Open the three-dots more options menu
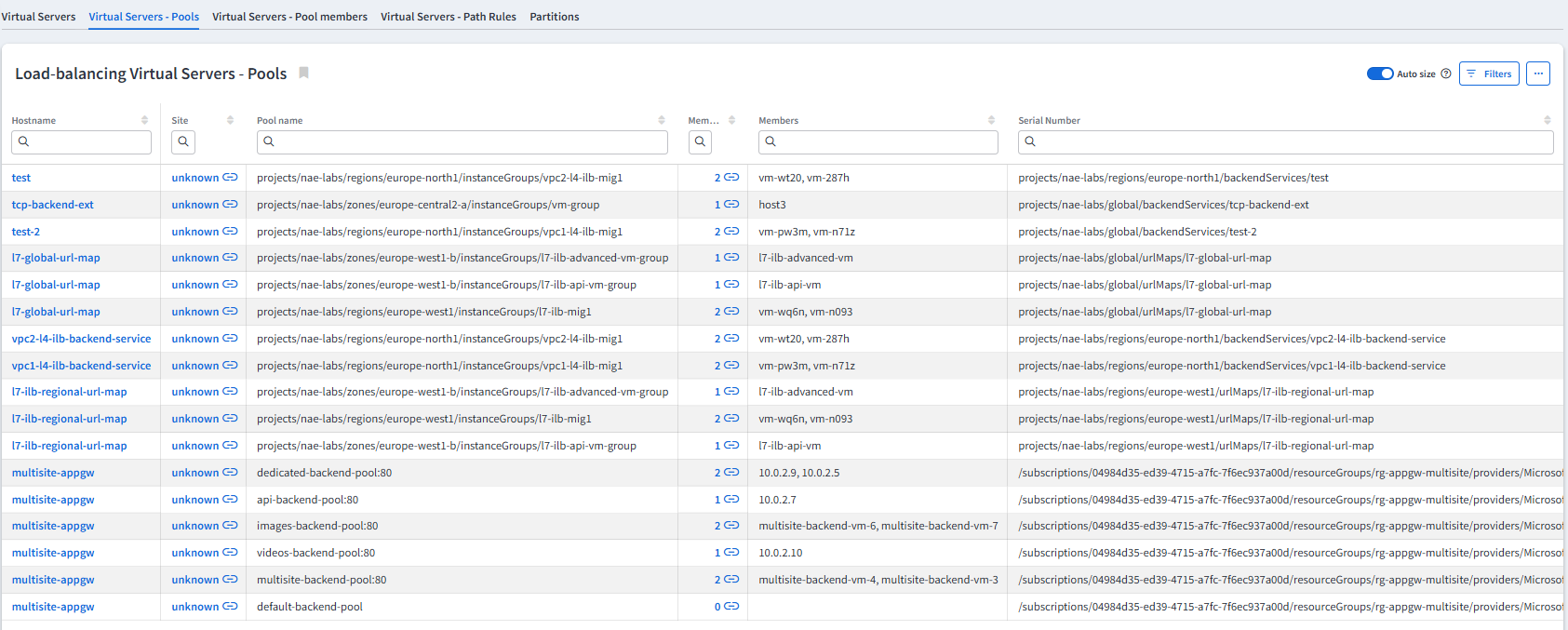This screenshot has height=630, width=1568. 1537,74
